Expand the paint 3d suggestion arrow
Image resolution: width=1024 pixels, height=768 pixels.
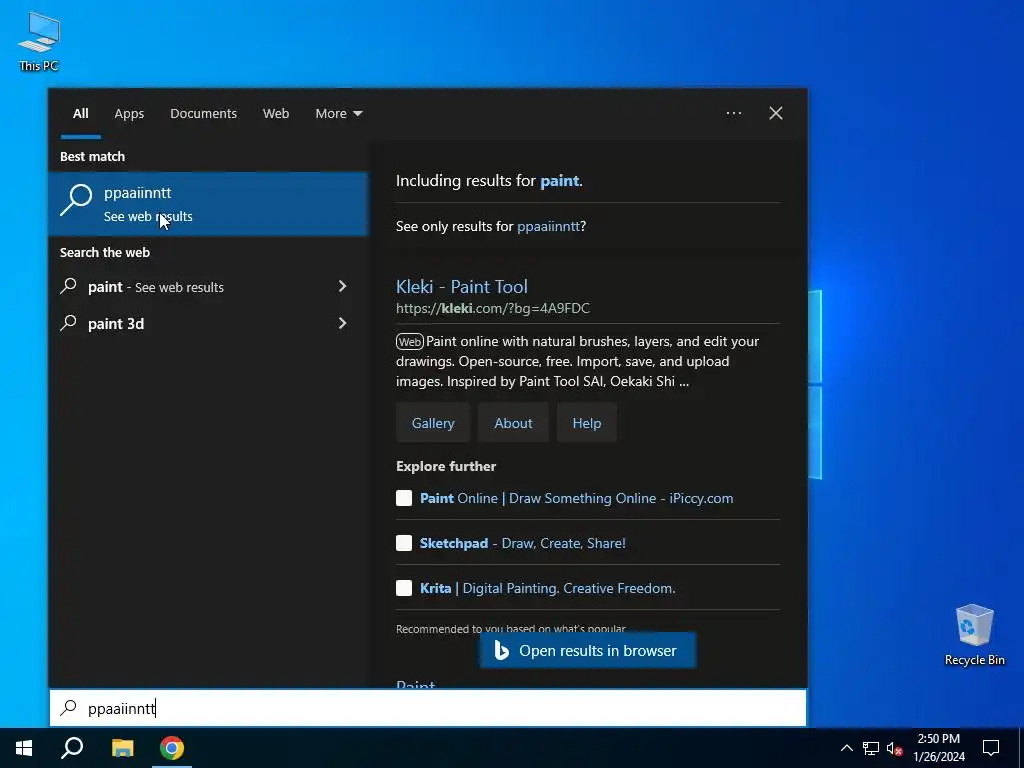pyautogui.click(x=342, y=323)
